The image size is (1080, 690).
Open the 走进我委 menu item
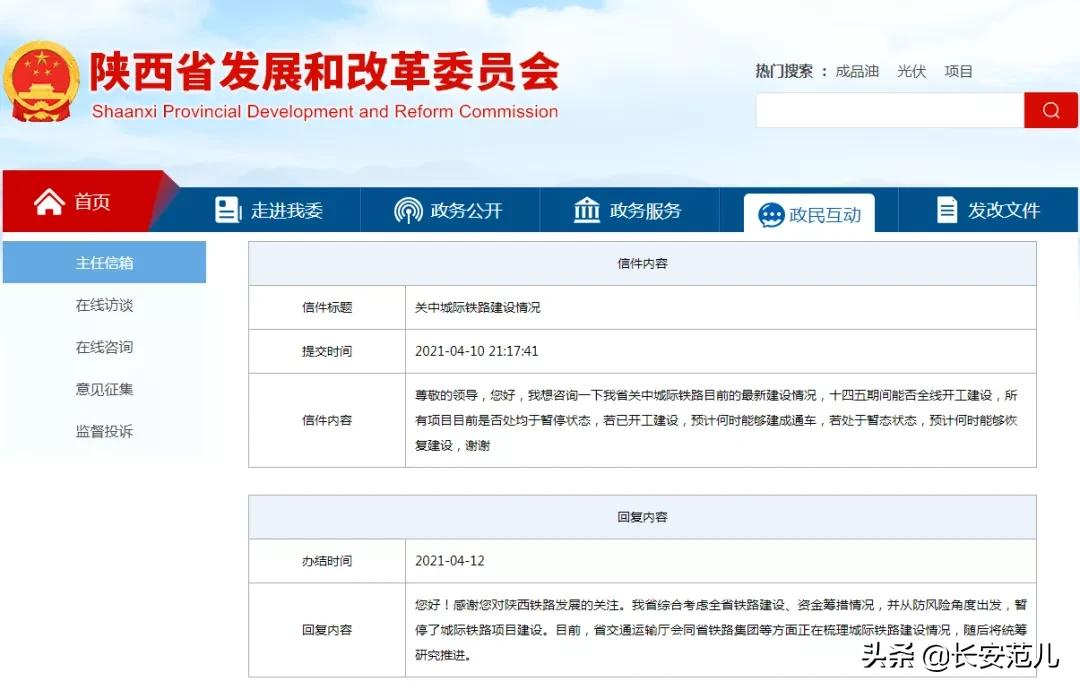tap(270, 210)
